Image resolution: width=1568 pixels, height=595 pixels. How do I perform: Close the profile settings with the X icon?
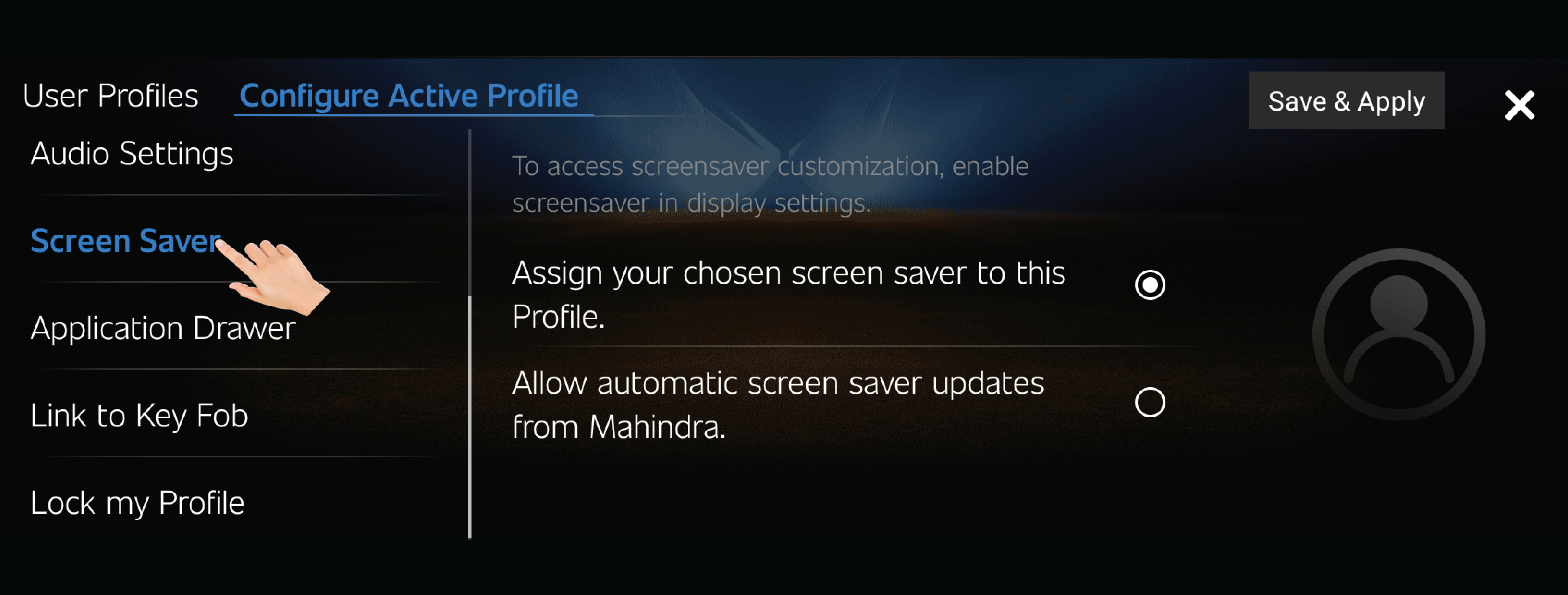coord(1519,105)
